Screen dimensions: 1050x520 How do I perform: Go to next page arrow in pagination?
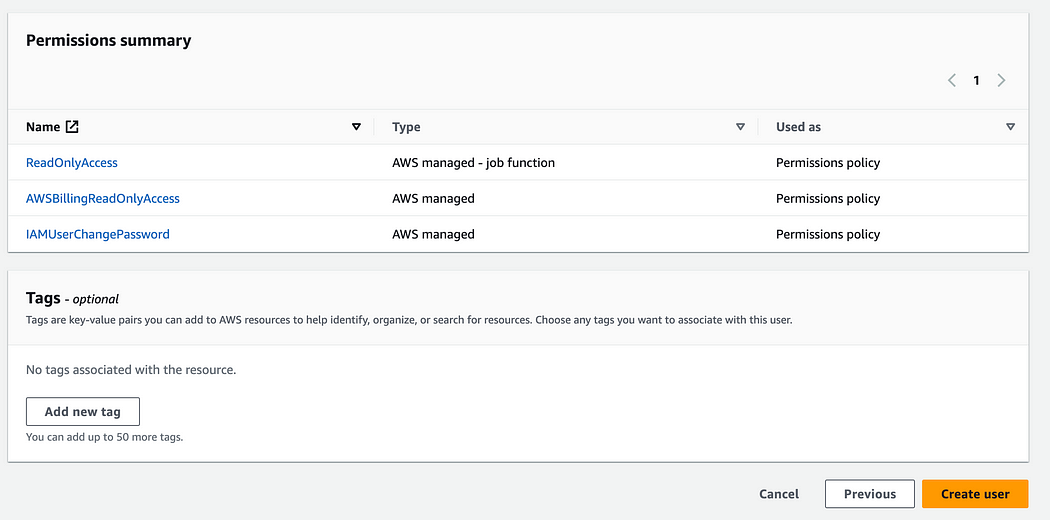(1001, 80)
